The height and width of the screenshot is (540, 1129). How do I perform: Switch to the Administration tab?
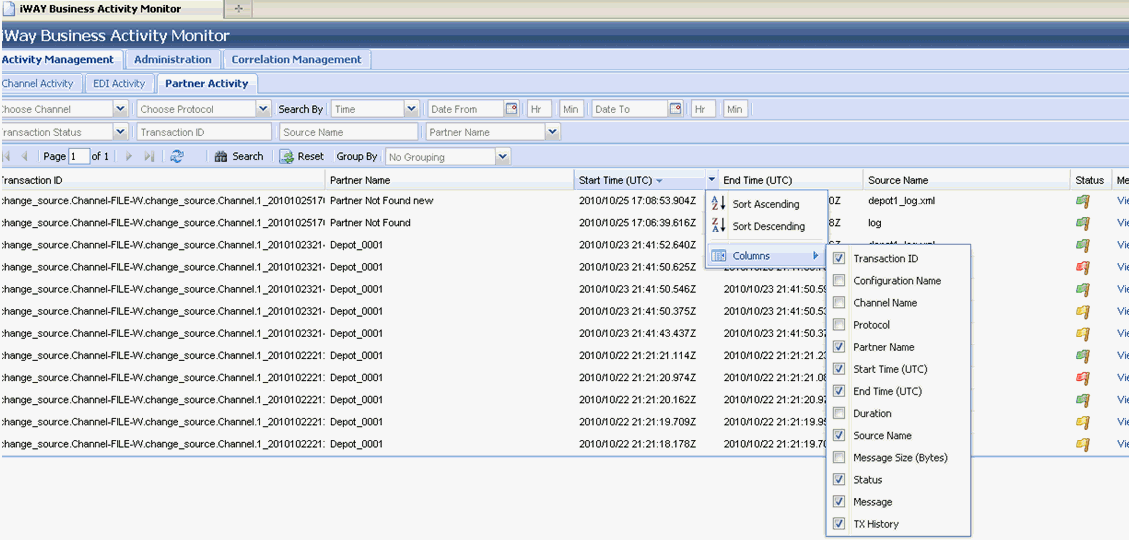pos(173,60)
